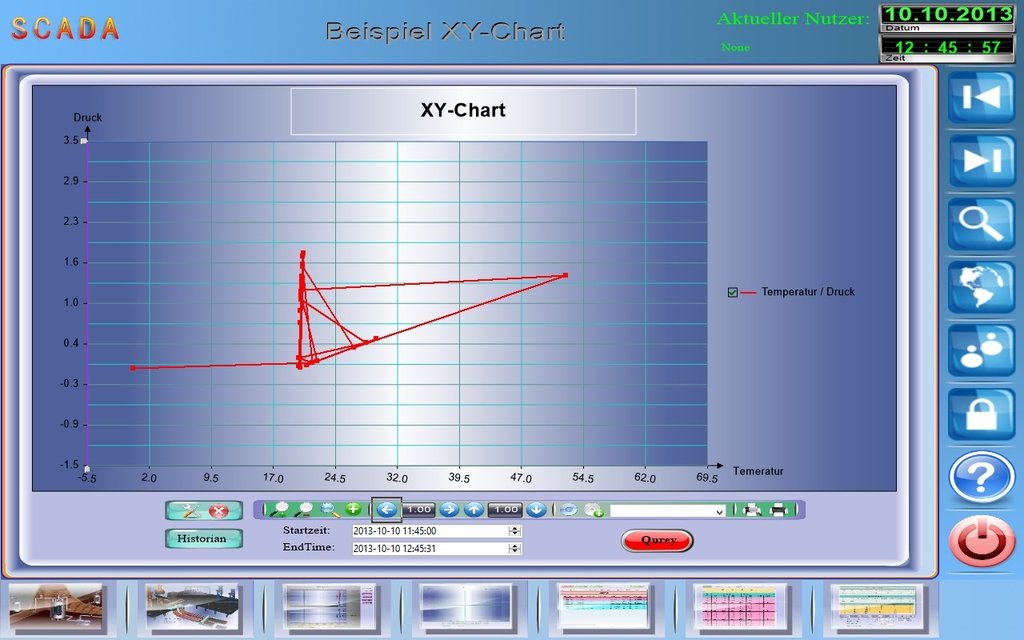Click the lock icon in the right sidebar

(981, 414)
